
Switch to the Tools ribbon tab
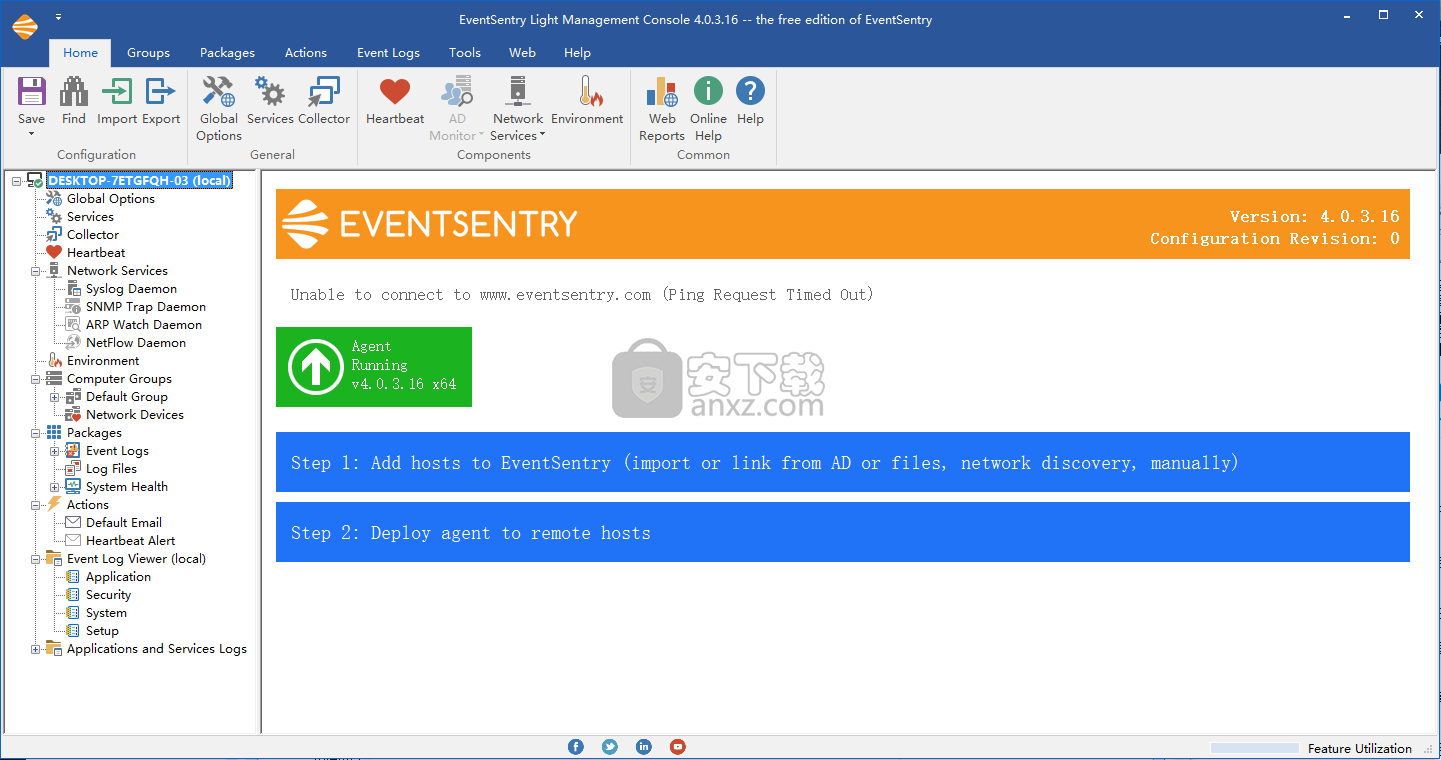(465, 53)
